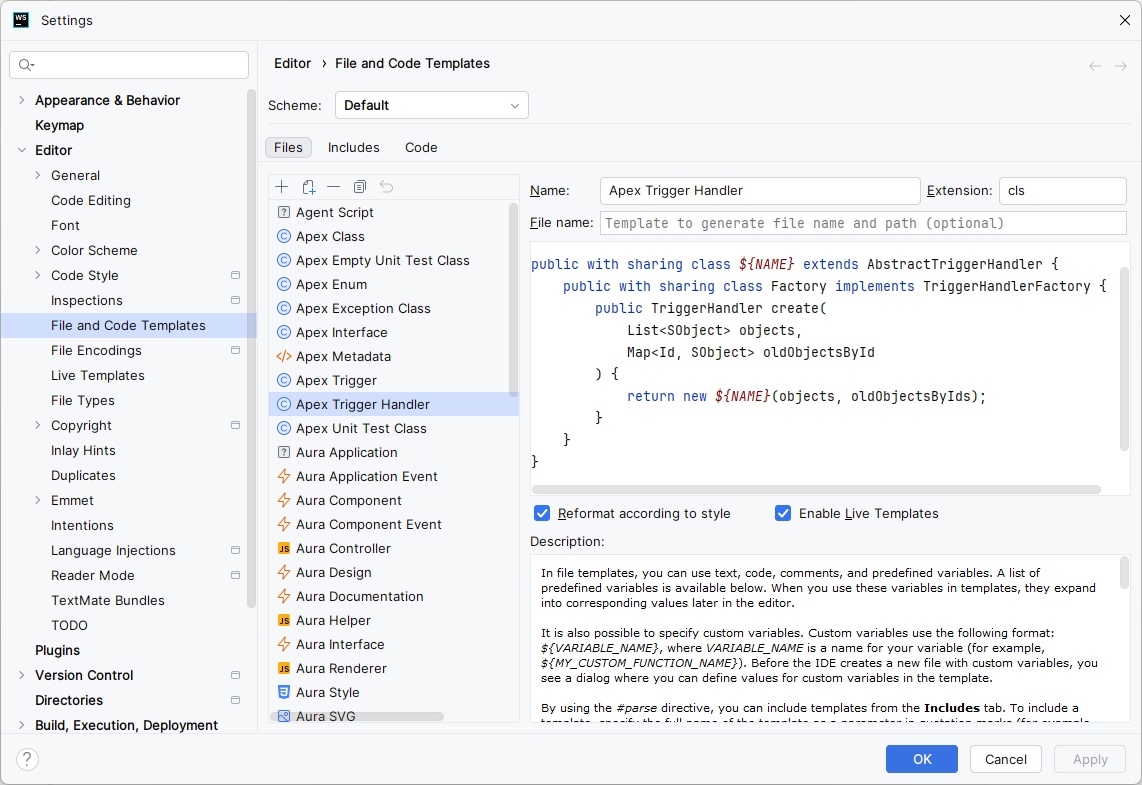Select the Apex Trigger template
The width and height of the screenshot is (1142, 785).
coord(393,380)
